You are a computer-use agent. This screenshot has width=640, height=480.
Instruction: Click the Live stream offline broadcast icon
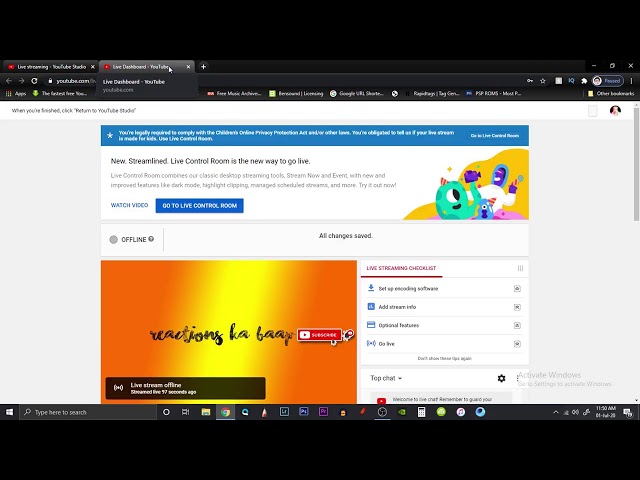pos(118,388)
